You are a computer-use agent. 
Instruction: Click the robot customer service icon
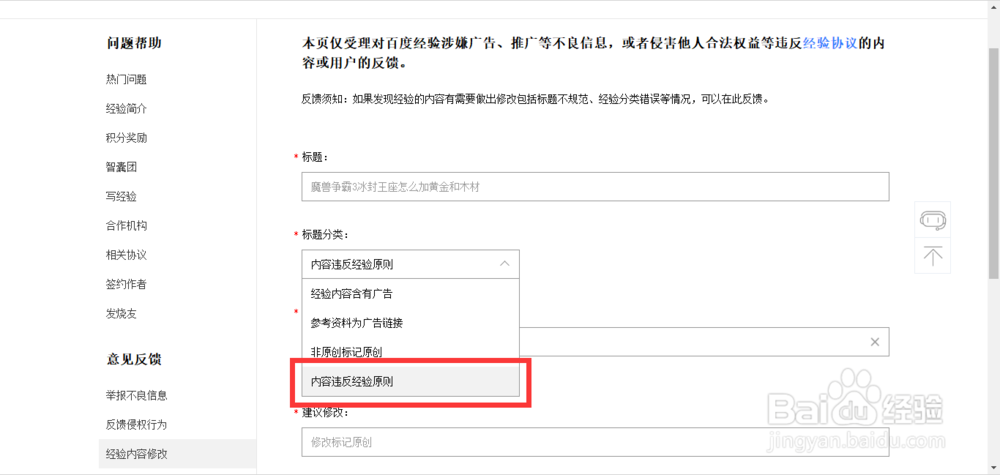933,220
